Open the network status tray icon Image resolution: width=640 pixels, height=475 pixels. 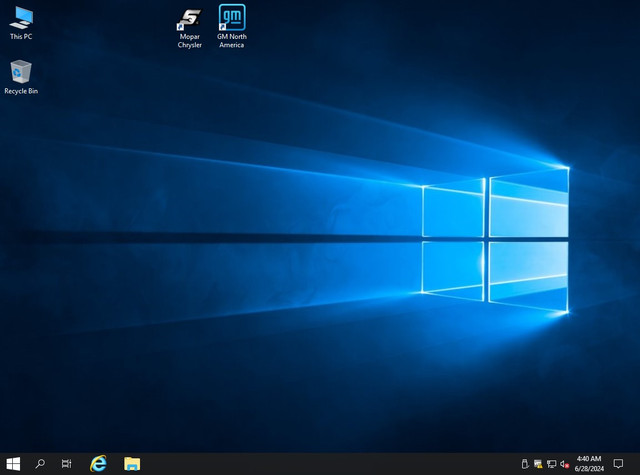point(551,464)
